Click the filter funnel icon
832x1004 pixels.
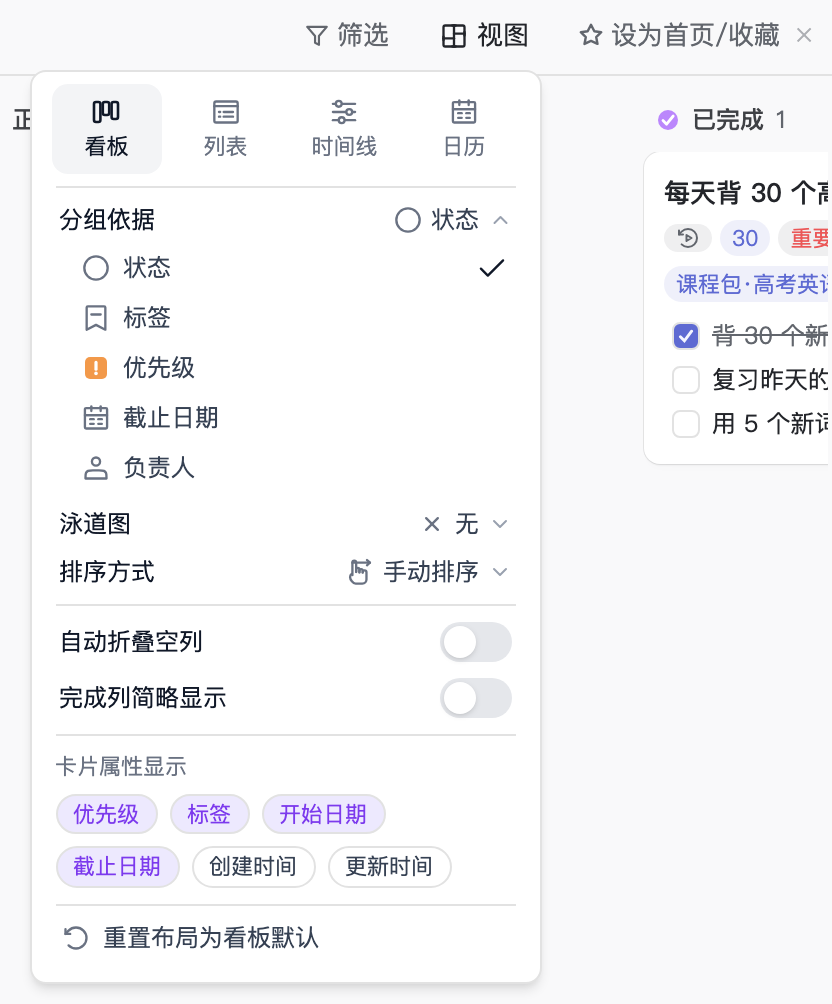coord(316,36)
